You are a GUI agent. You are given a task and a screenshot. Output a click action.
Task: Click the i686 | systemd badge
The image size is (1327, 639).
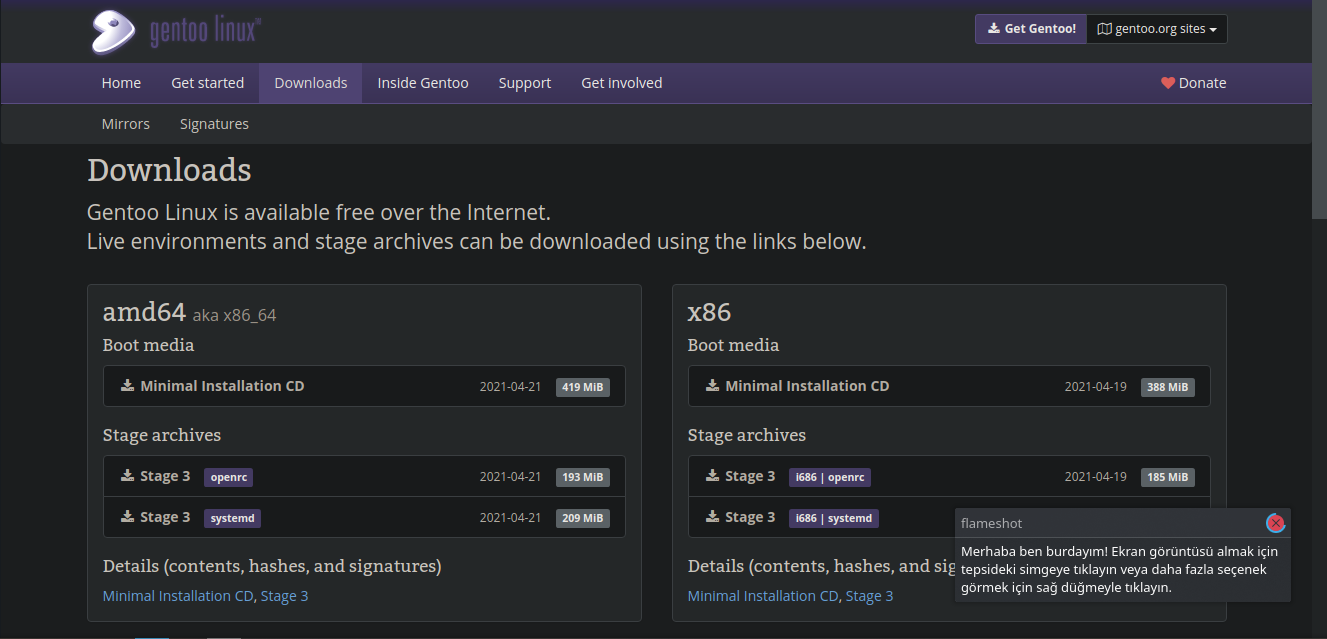click(834, 518)
